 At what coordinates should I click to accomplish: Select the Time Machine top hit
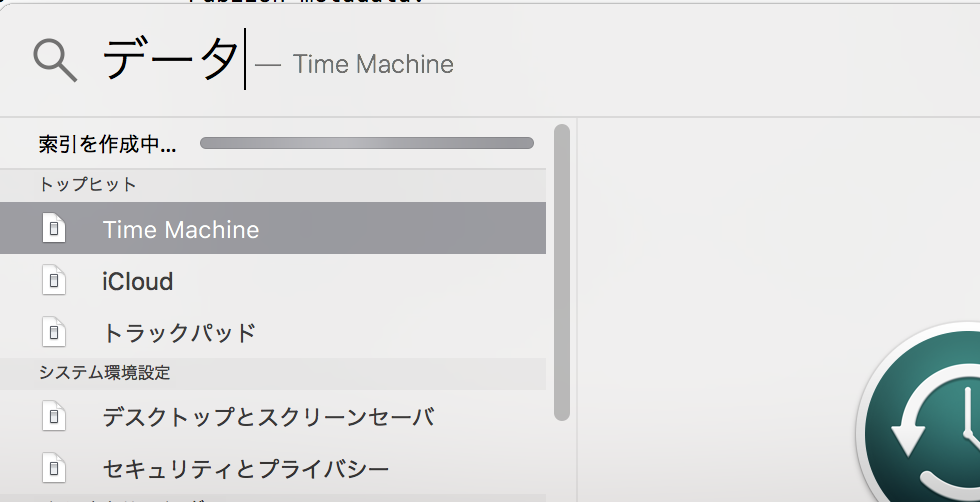tap(272, 228)
